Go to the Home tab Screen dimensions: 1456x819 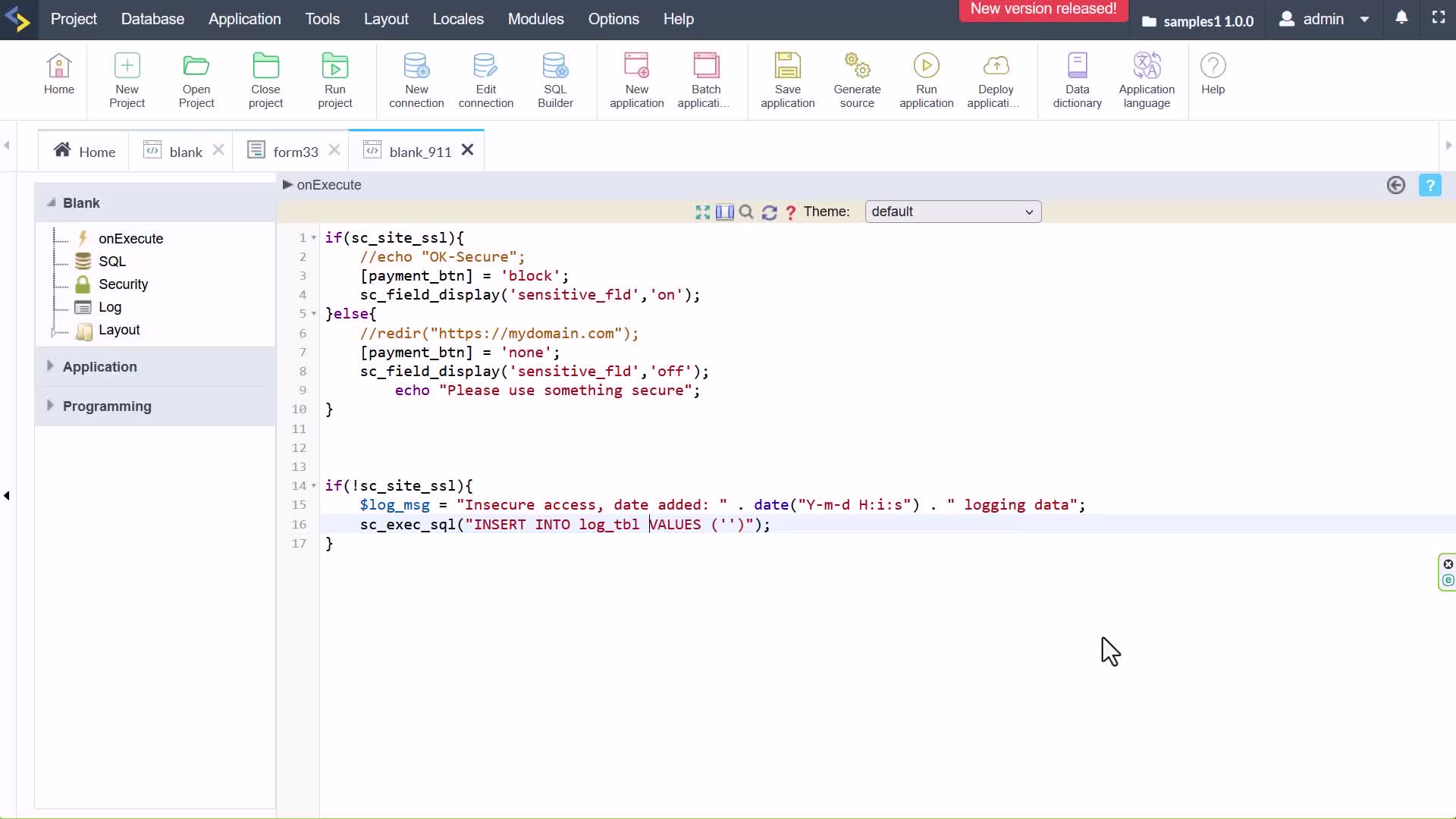pos(84,151)
